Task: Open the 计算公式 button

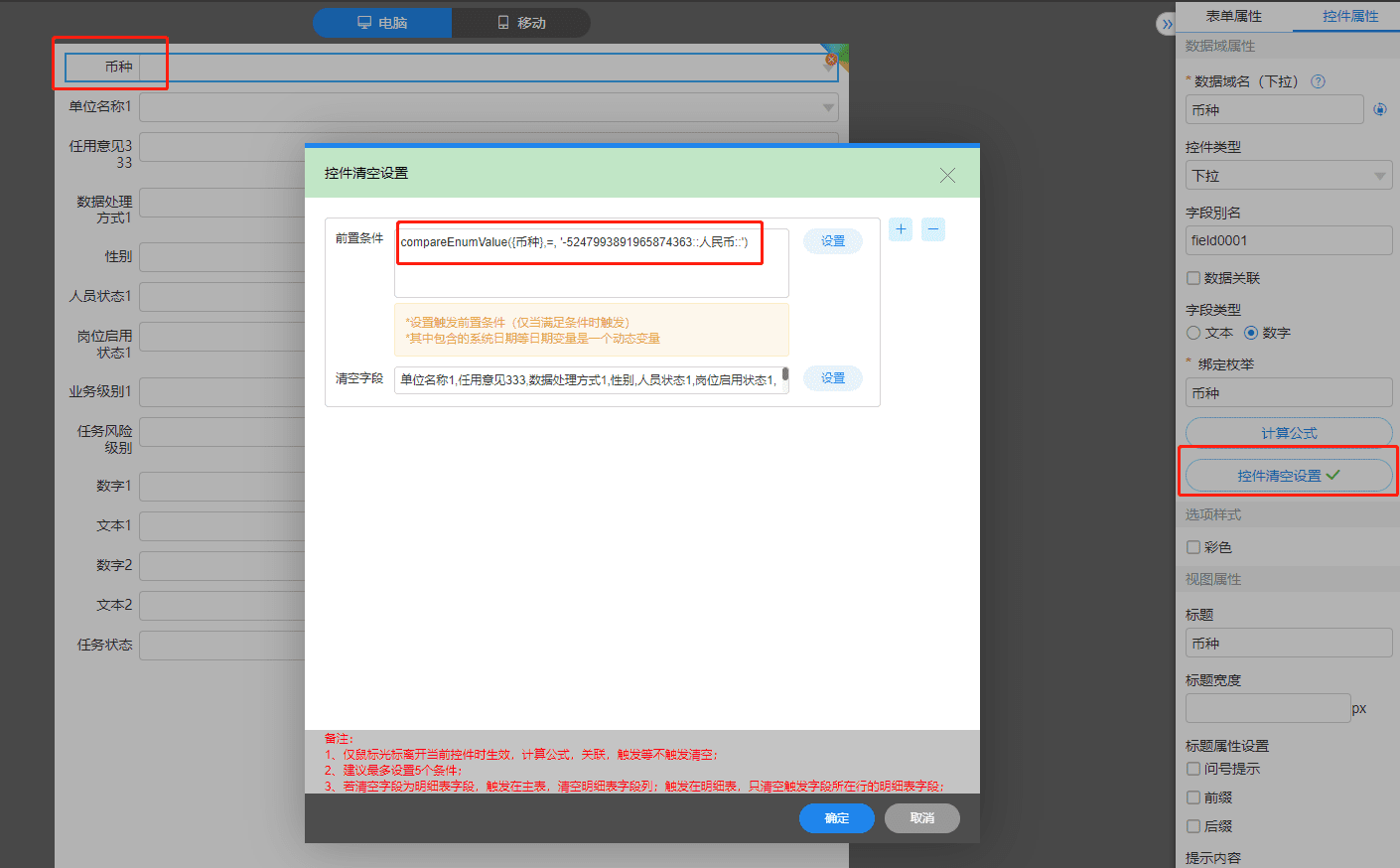Action: click(1289, 433)
